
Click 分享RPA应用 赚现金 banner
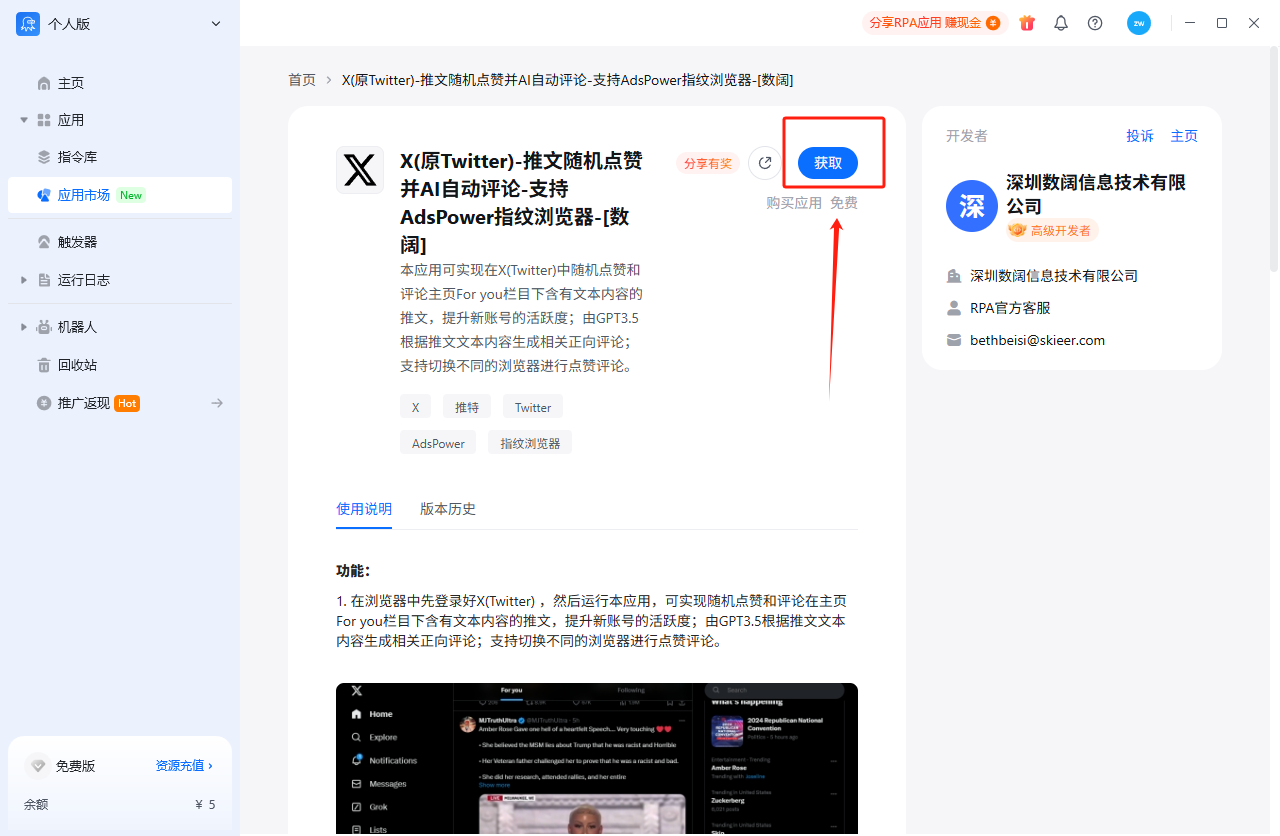(935, 23)
